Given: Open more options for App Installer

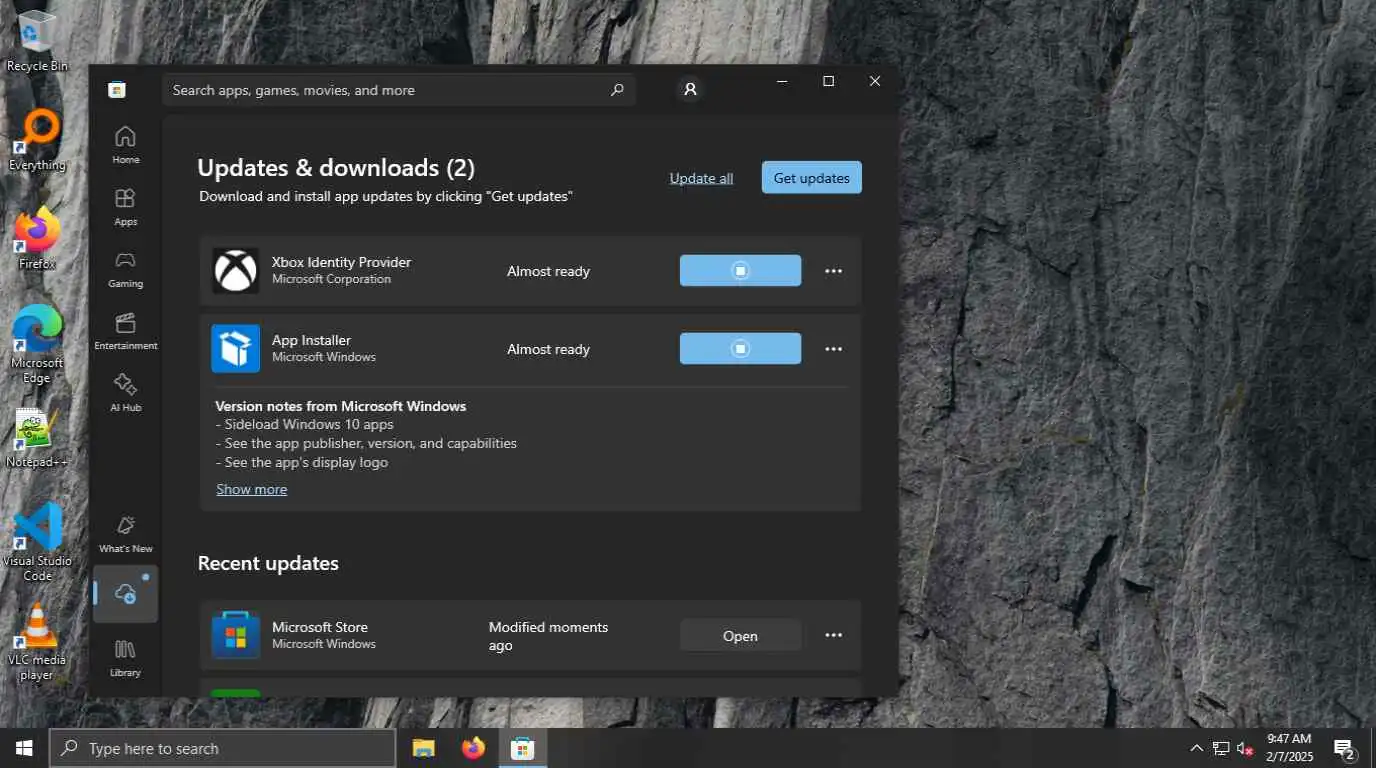Looking at the screenshot, I should (833, 349).
